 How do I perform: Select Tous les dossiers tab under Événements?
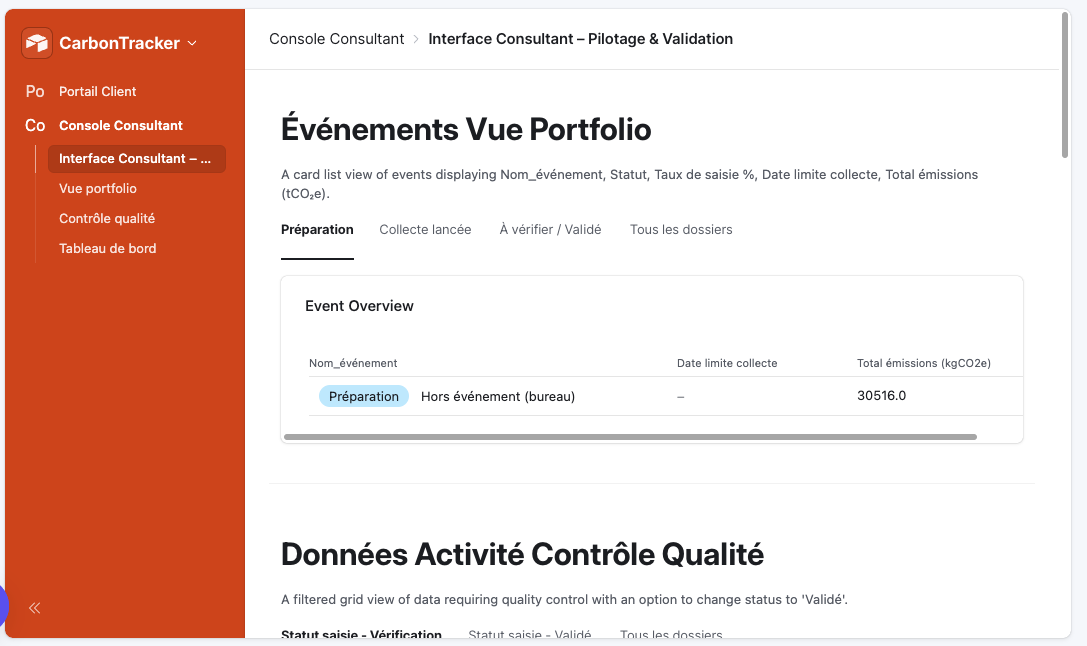point(681,229)
